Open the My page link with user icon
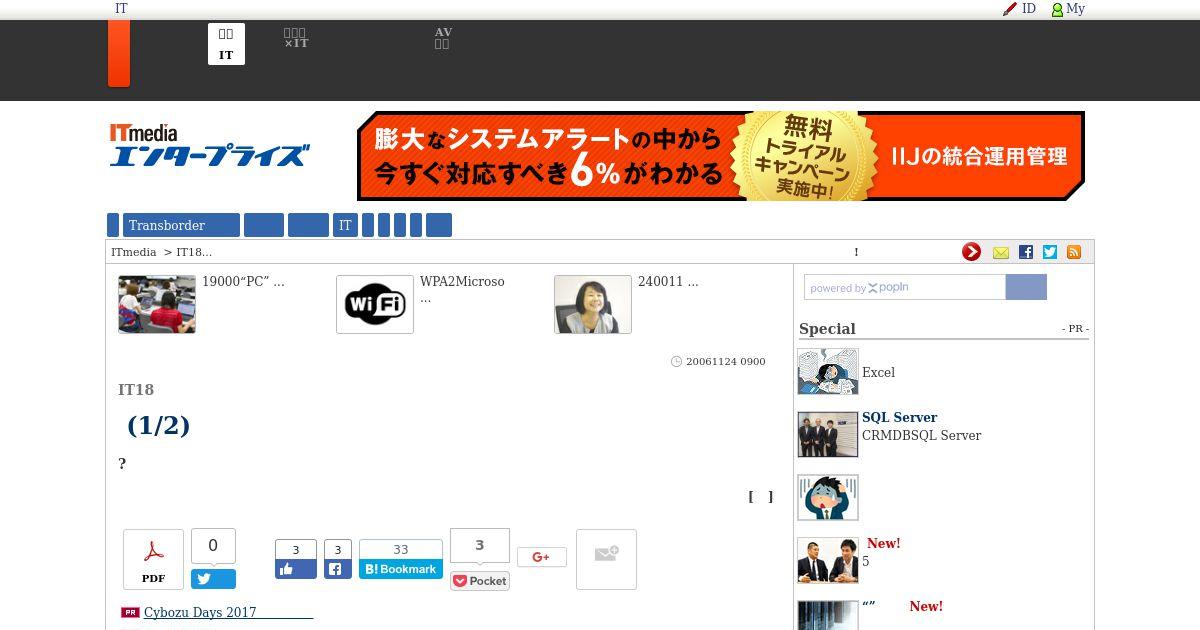This screenshot has height=630, width=1200. tap(1068, 9)
